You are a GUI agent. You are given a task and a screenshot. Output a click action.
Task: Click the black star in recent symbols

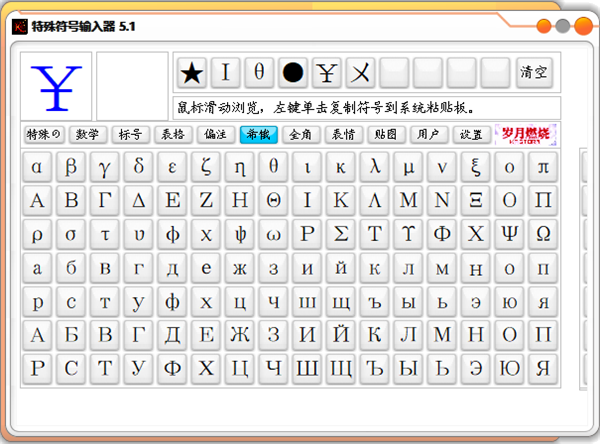click(x=193, y=72)
